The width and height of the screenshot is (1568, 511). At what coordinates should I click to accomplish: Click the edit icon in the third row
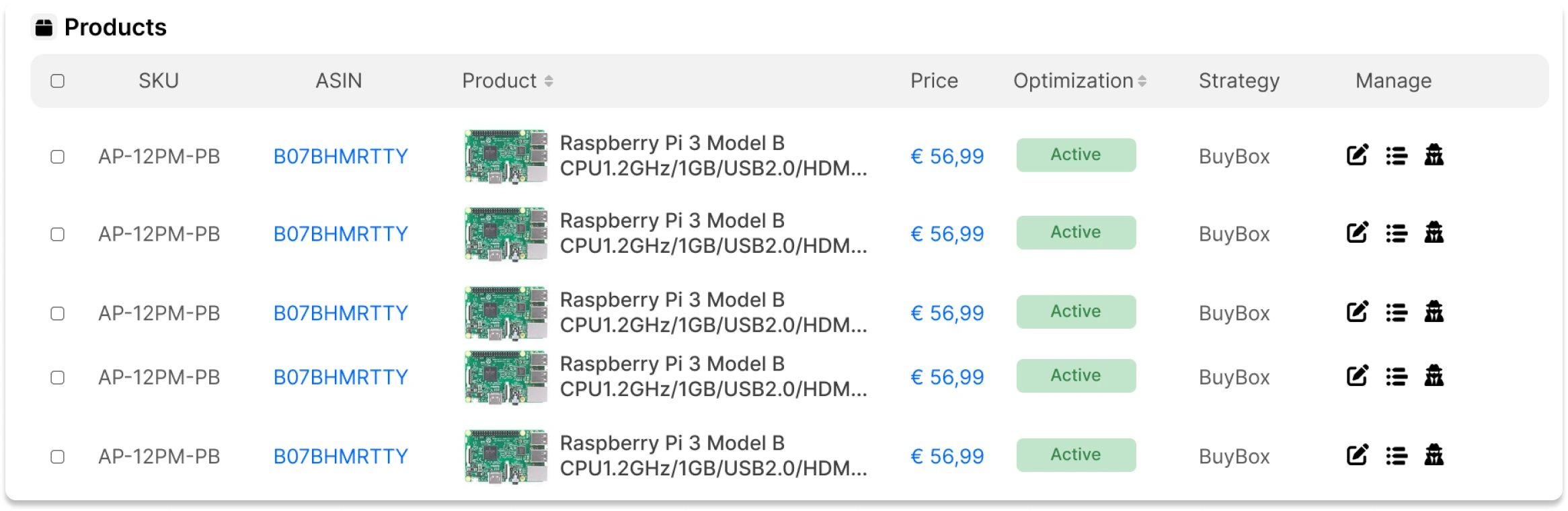tap(1357, 312)
